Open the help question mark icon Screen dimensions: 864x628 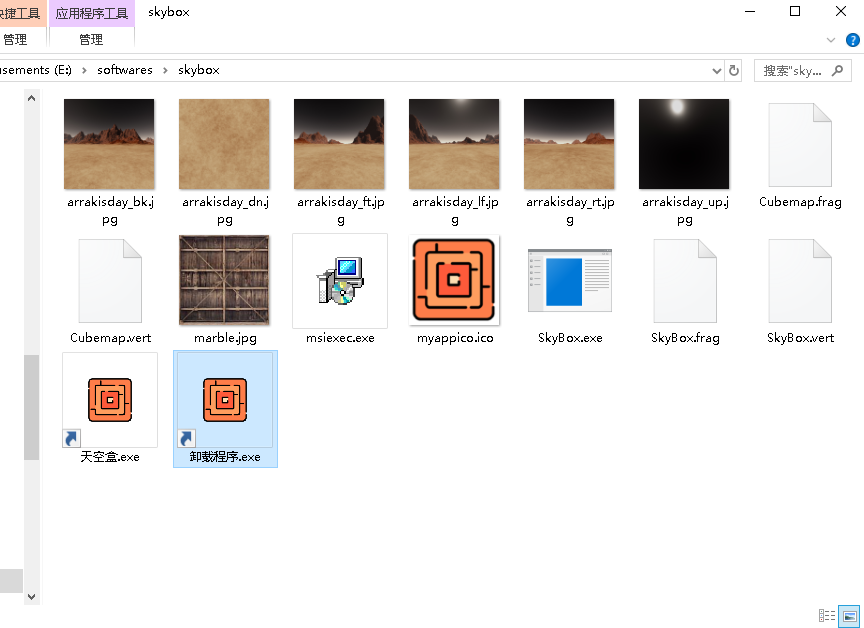(x=852, y=40)
